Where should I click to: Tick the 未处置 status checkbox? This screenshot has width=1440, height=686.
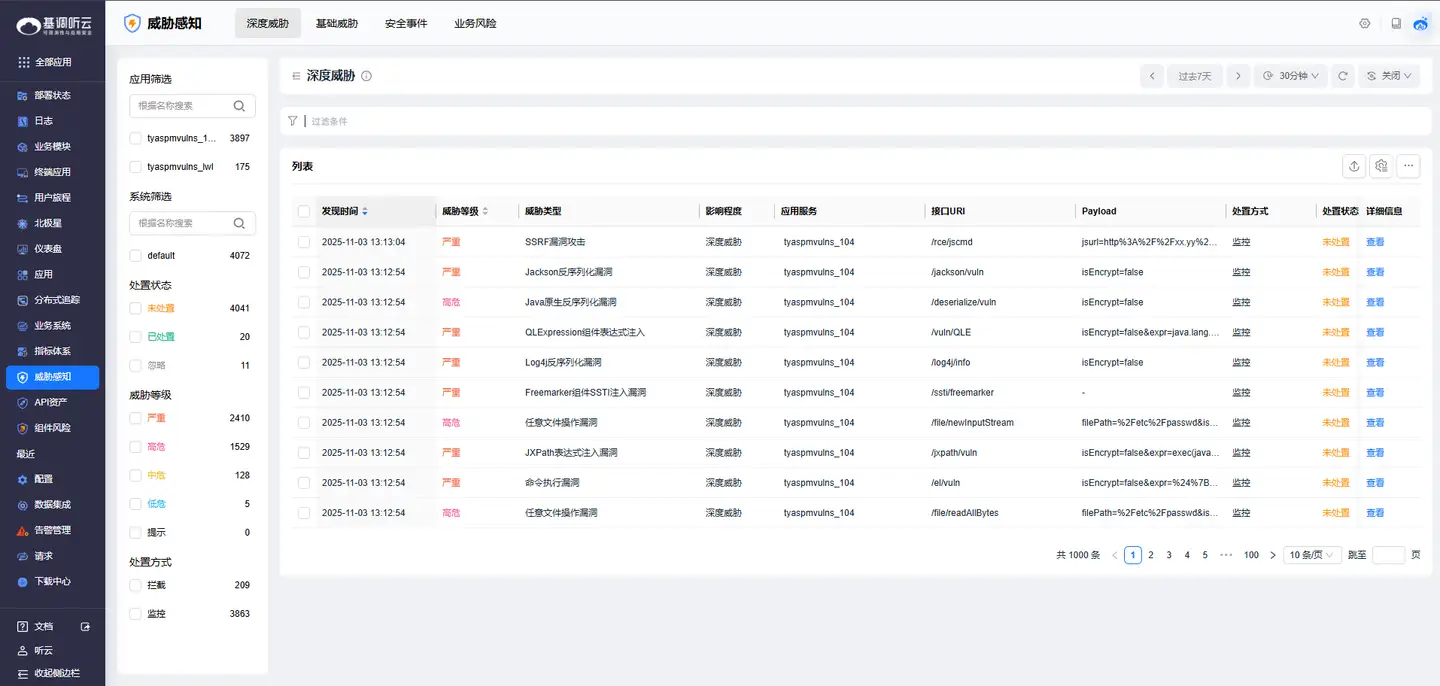tap(136, 309)
